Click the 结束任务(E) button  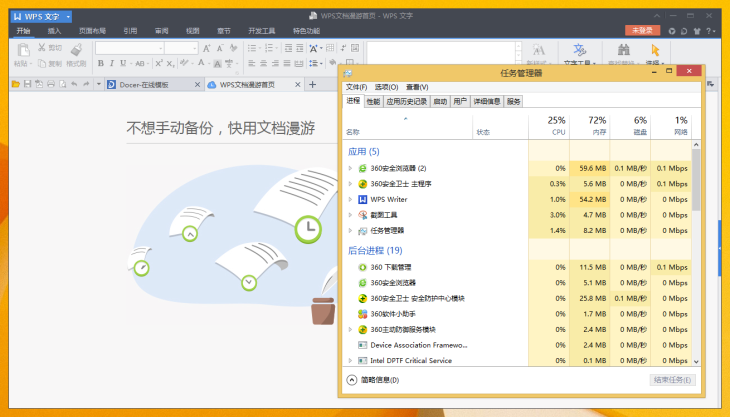click(x=672, y=380)
